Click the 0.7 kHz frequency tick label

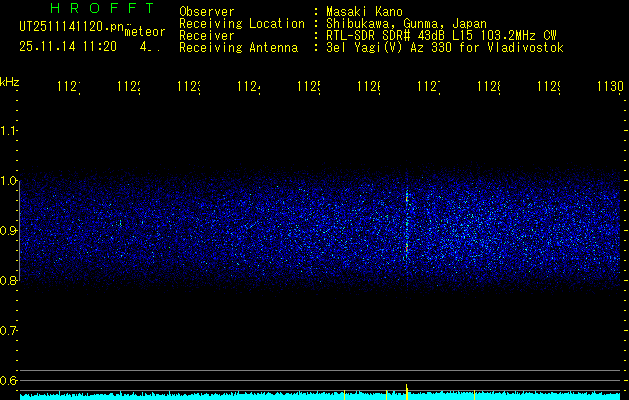pos(9,330)
